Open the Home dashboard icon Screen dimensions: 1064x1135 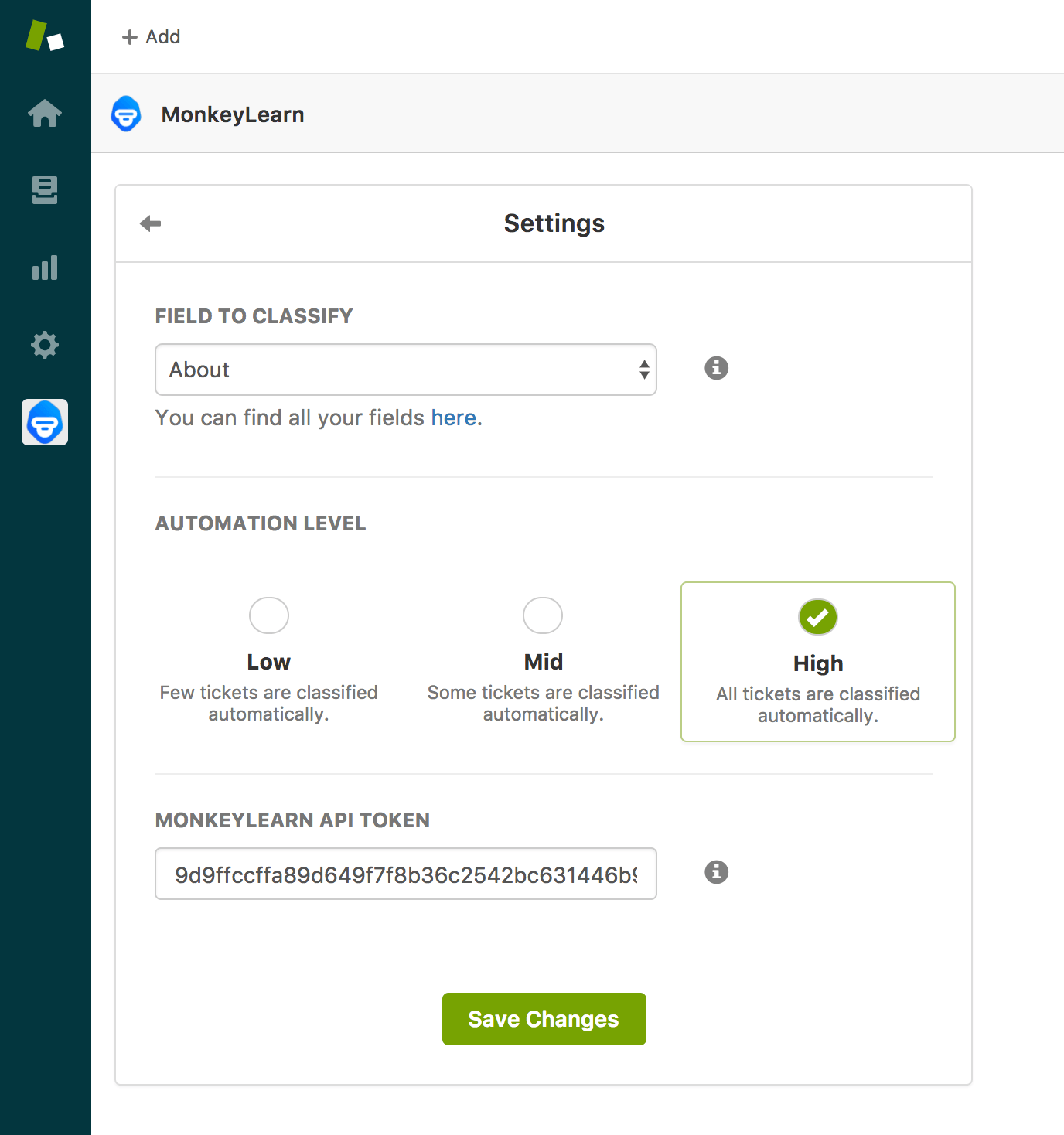pos(45,114)
